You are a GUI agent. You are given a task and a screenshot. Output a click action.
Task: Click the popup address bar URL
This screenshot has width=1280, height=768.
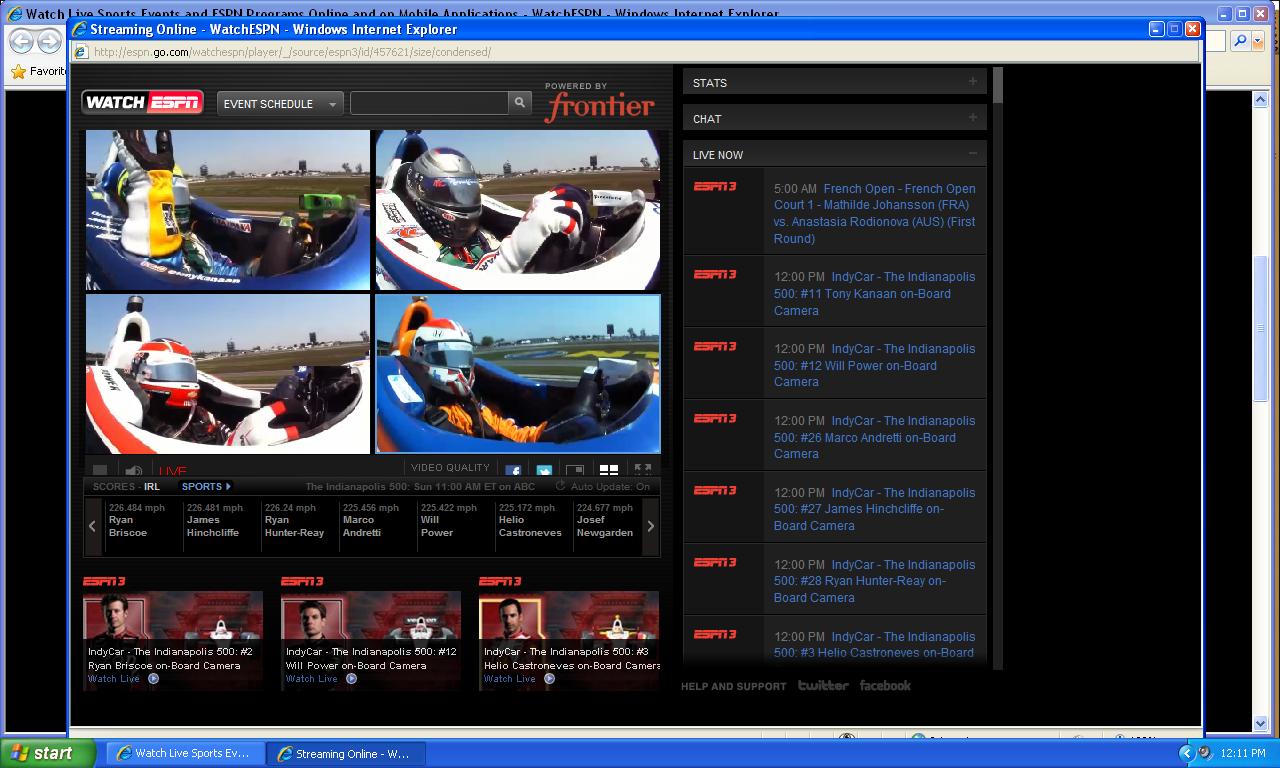292,52
